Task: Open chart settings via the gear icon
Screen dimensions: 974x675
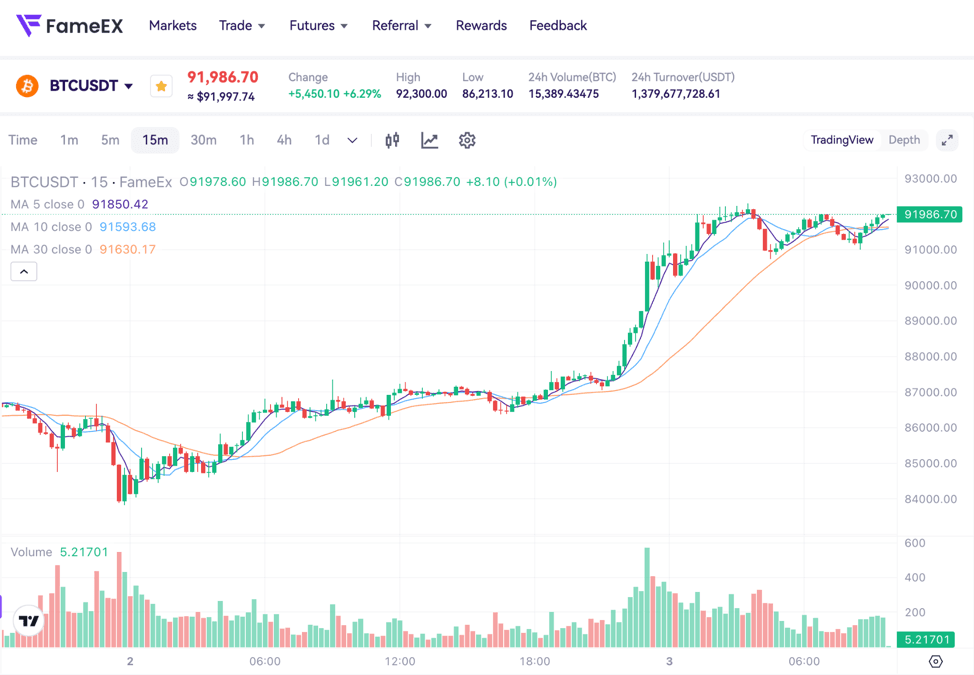Action: (467, 140)
